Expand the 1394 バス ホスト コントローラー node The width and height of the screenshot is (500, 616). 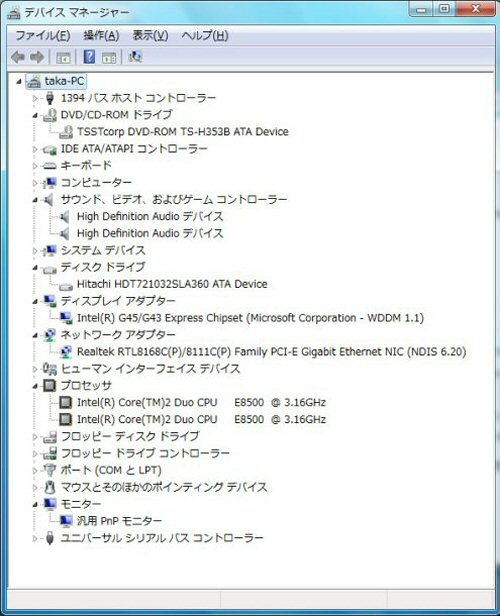pos(35,98)
